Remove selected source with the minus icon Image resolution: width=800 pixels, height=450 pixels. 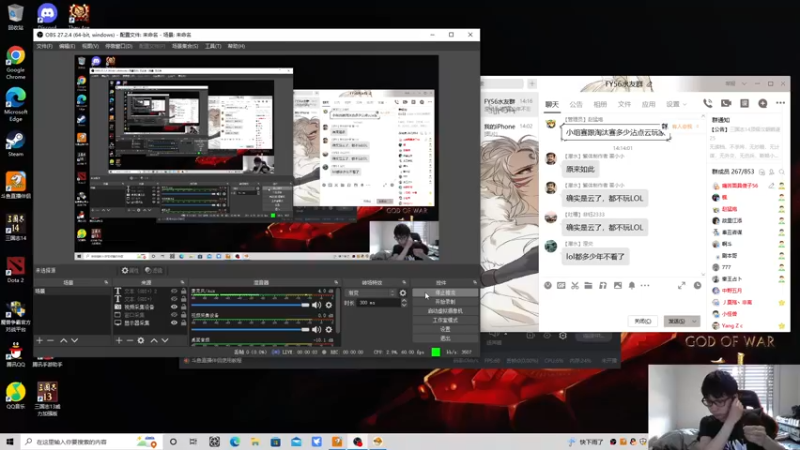click(x=130, y=340)
